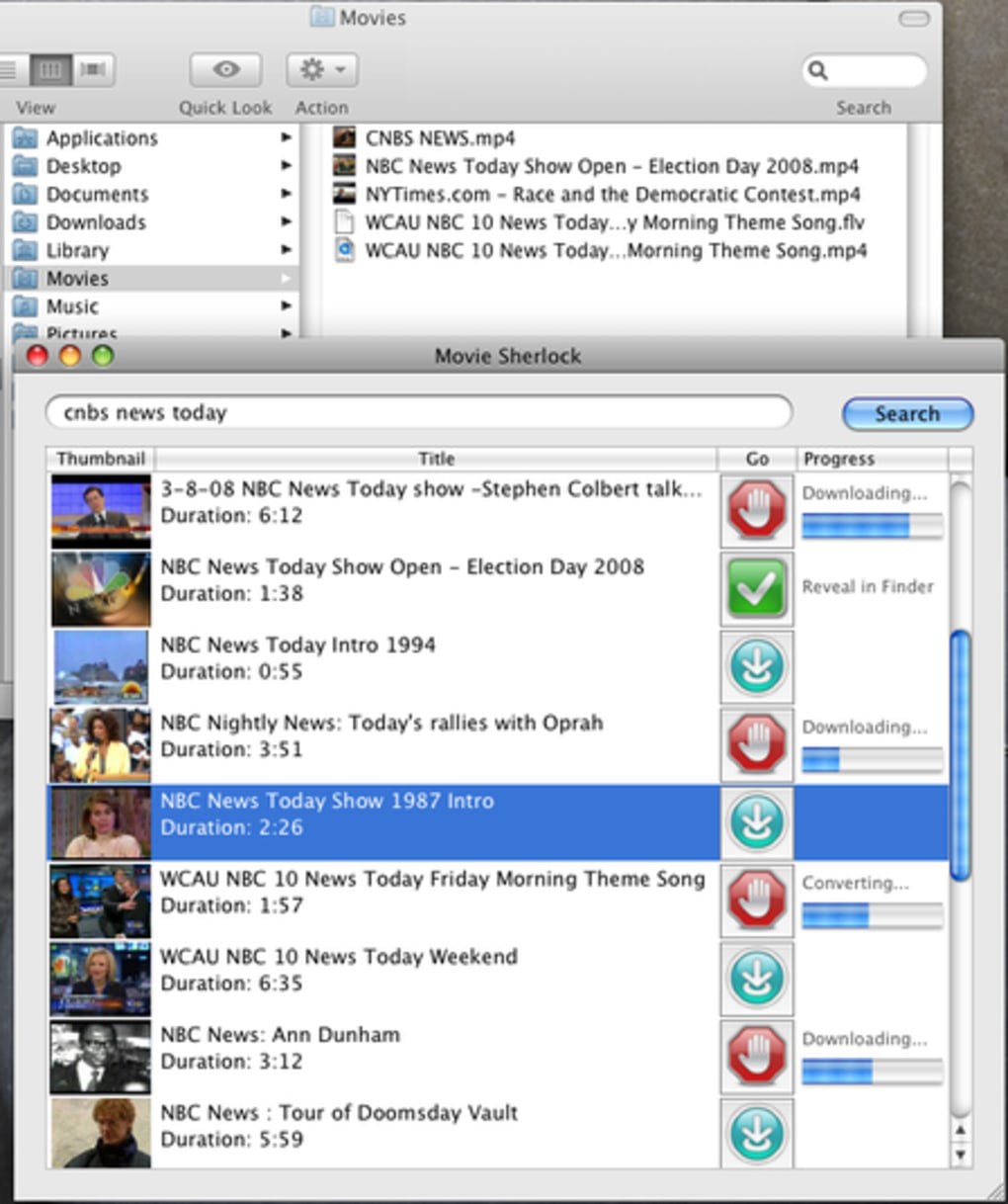Open the Action gear menu in Finder
Image resolution: width=1008 pixels, height=1204 pixels.
pos(322,70)
